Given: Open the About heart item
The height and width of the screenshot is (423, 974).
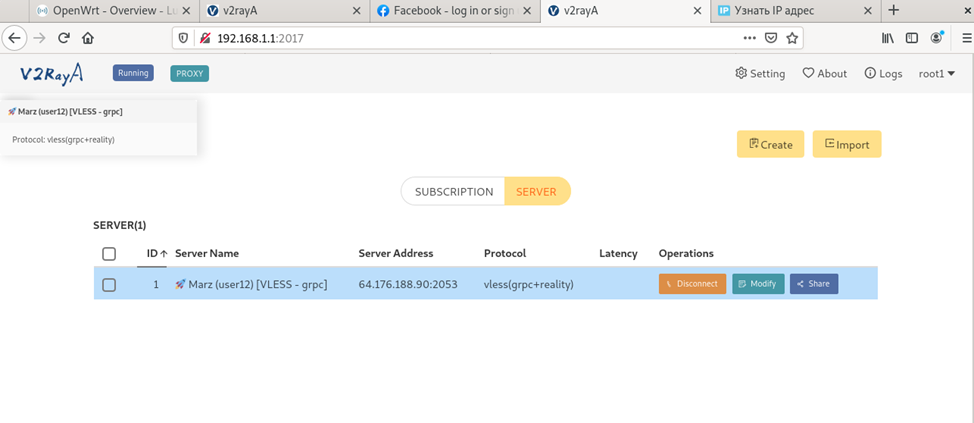Looking at the screenshot, I should (x=824, y=74).
